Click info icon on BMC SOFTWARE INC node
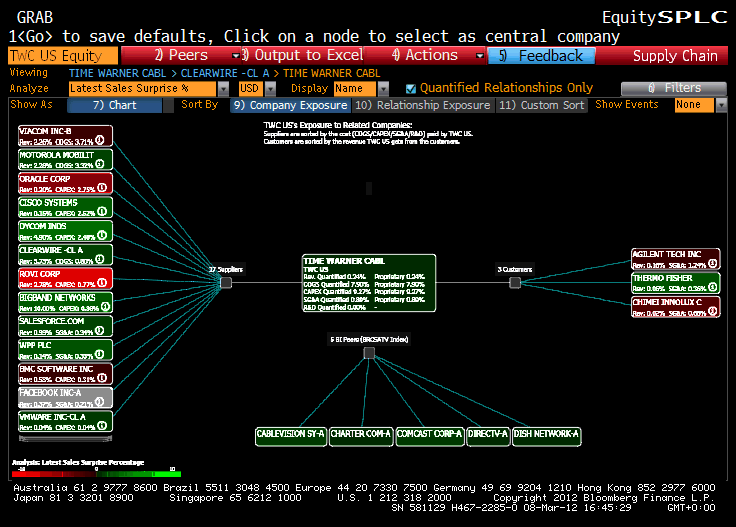The width and height of the screenshot is (736, 527). [x=102, y=378]
